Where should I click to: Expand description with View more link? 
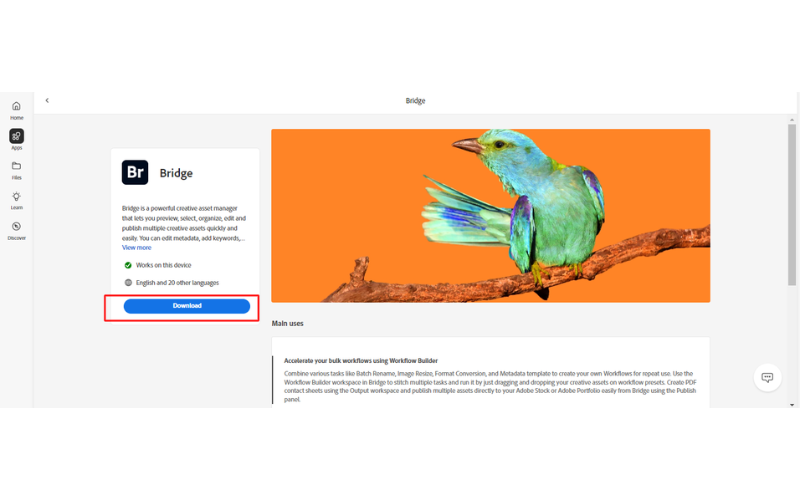pyautogui.click(x=136, y=247)
